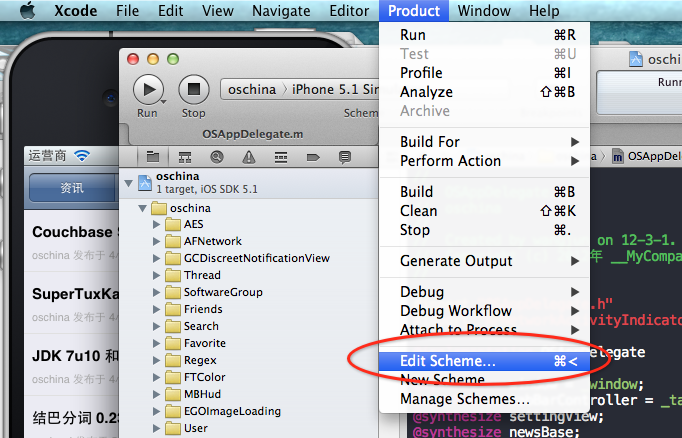
Task: Show the Issue navigator warning icon
Action: tap(249, 157)
